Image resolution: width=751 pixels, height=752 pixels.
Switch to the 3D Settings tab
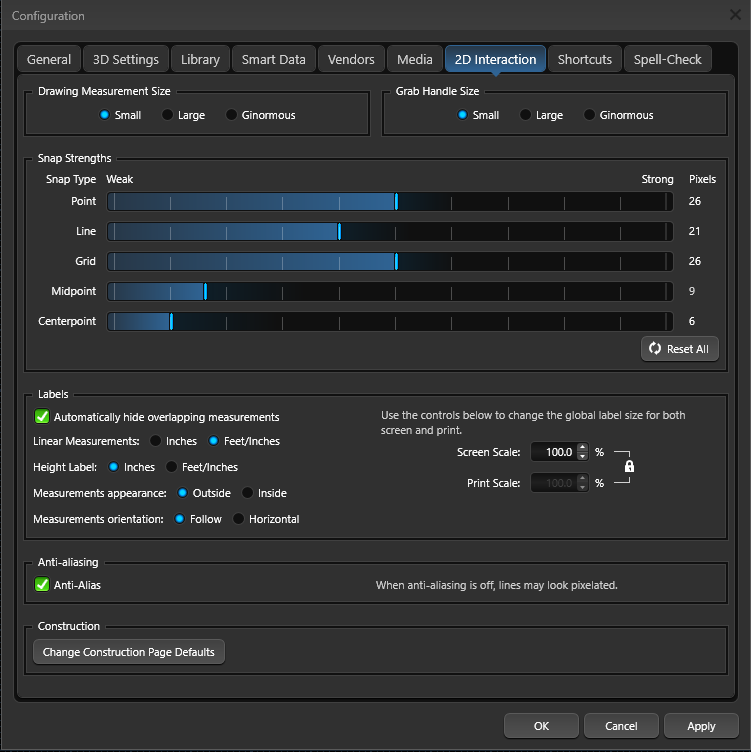tap(126, 59)
